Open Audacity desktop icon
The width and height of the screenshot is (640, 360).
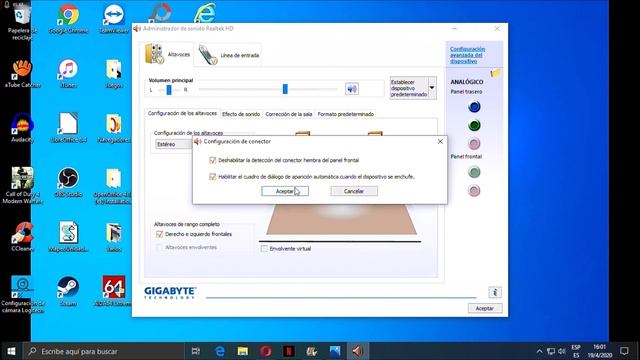pyautogui.click(x=22, y=128)
